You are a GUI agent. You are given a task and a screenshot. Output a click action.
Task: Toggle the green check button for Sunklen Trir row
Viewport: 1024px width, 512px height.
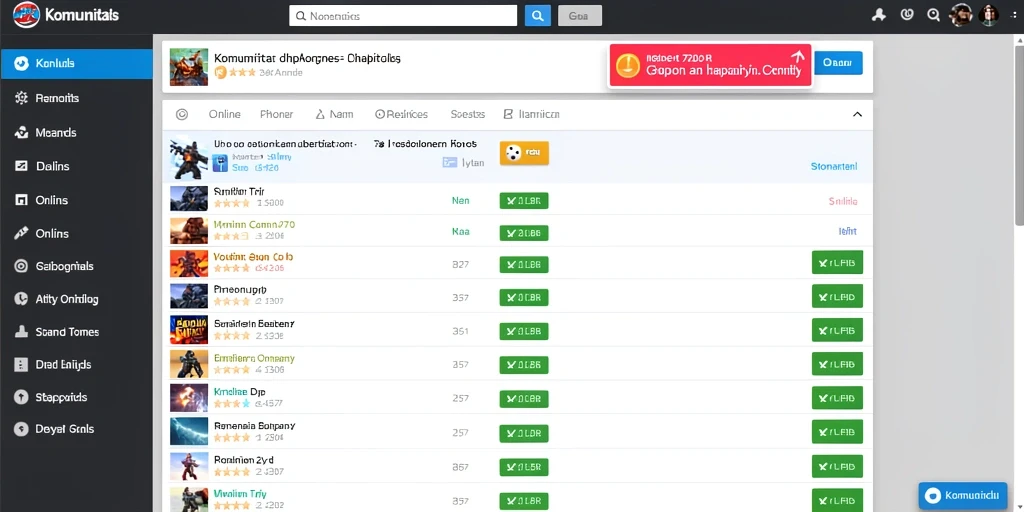524,200
